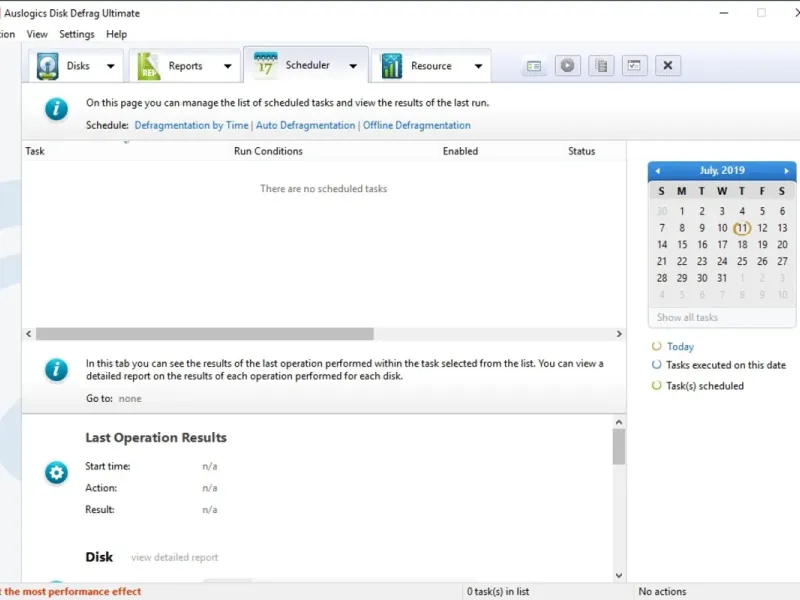The width and height of the screenshot is (800, 600).
Task: Click the Today legend circle icon
Action: (657, 346)
